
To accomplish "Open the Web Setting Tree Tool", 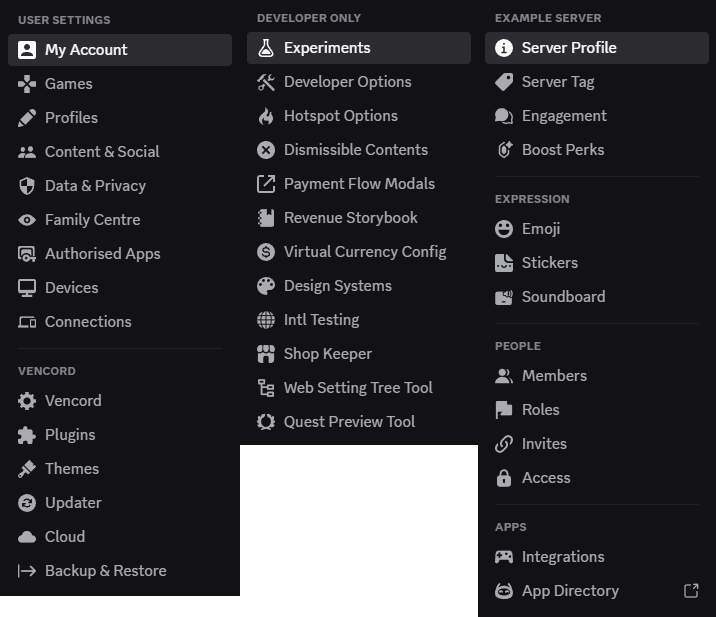I will 359,388.
